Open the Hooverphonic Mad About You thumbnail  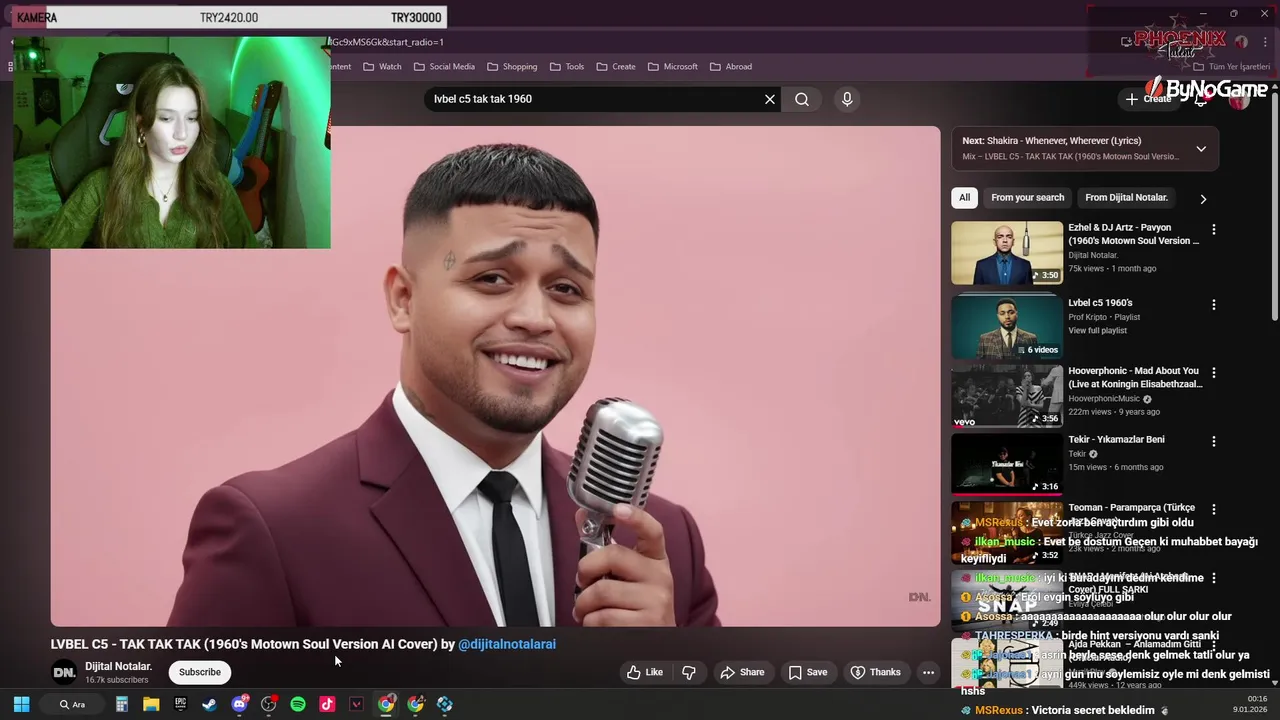point(1007,396)
